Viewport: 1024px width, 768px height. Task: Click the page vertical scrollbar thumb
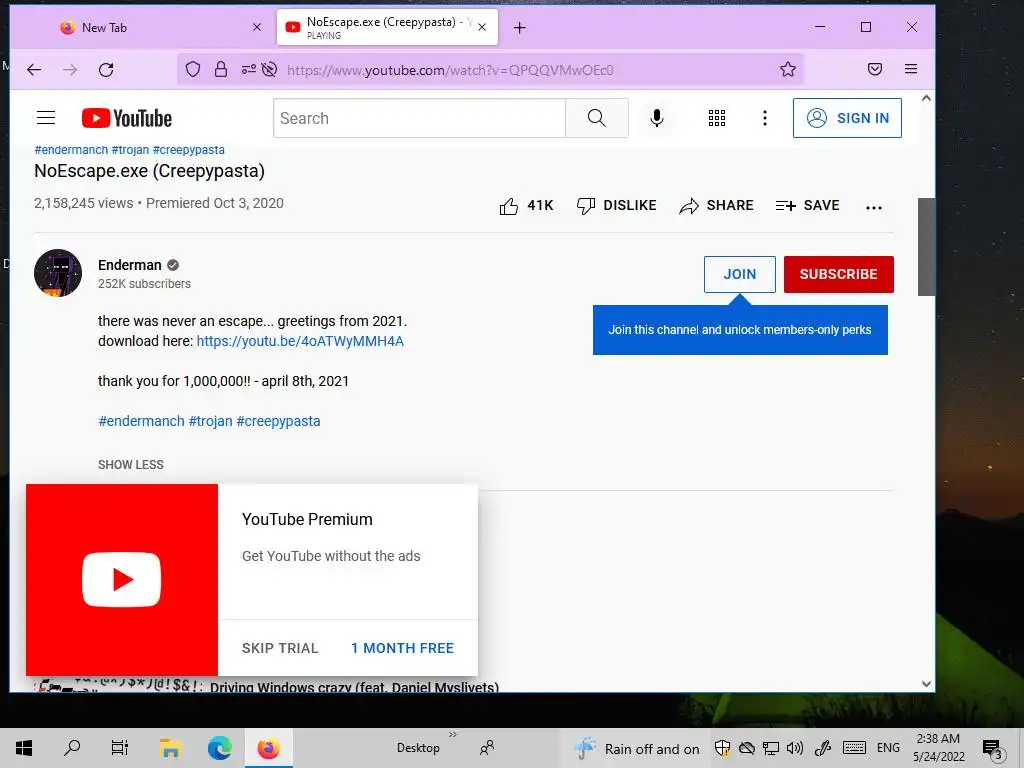point(926,247)
